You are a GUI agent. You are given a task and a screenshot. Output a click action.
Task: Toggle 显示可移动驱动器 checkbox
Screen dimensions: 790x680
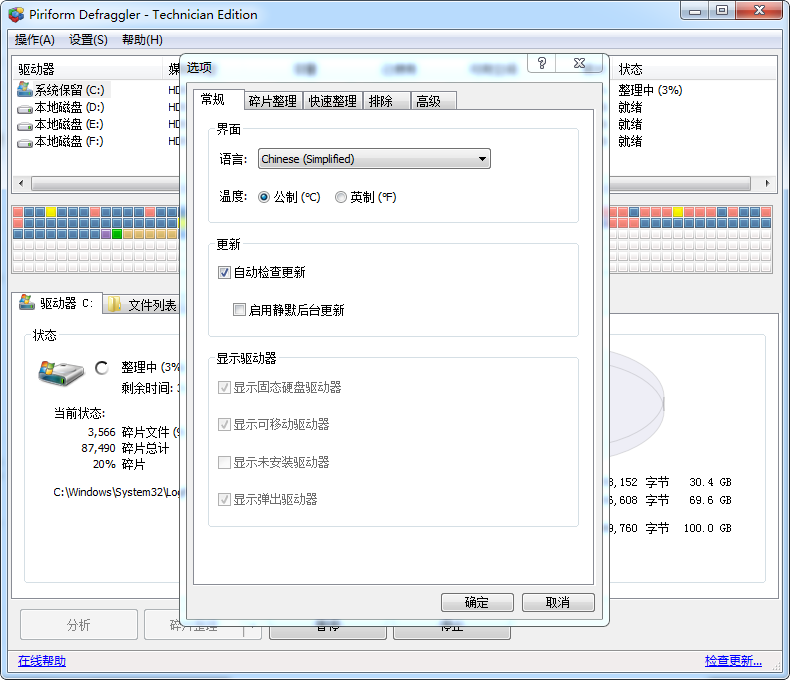pos(224,425)
